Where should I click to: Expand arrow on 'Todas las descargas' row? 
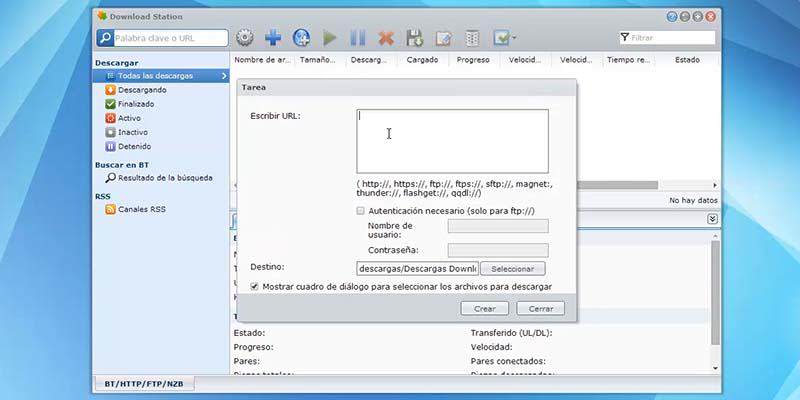pos(224,76)
